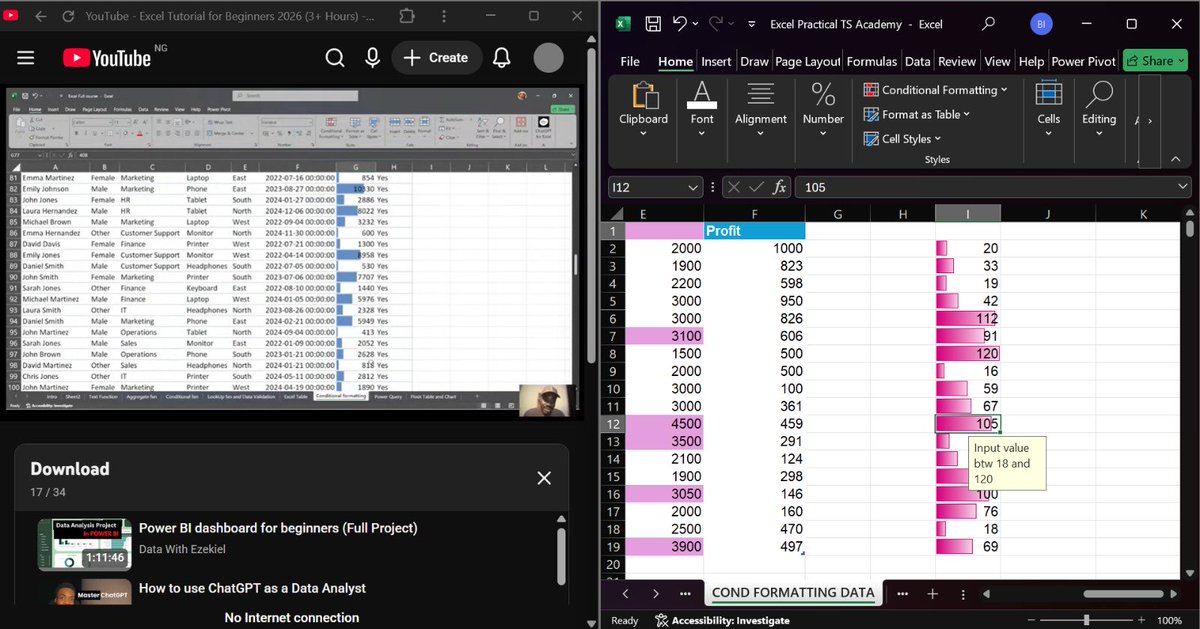Expand the formula bar with chevron
1200x629 pixels.
(x=1183, y=187)
